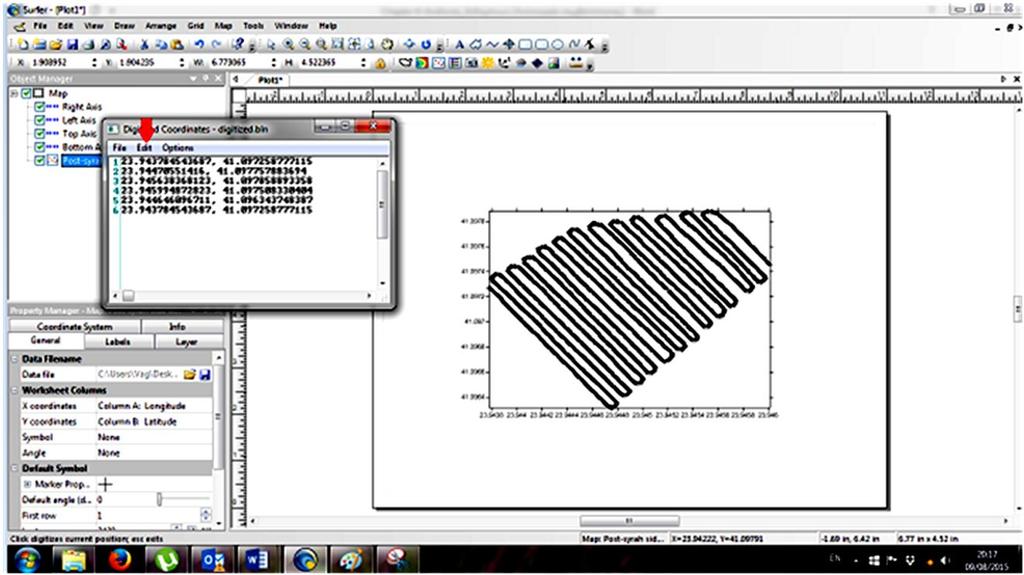Toggle the Left Axis visibility checkbox
This screenshot has width=1024, height=575.
click(40, 120)
